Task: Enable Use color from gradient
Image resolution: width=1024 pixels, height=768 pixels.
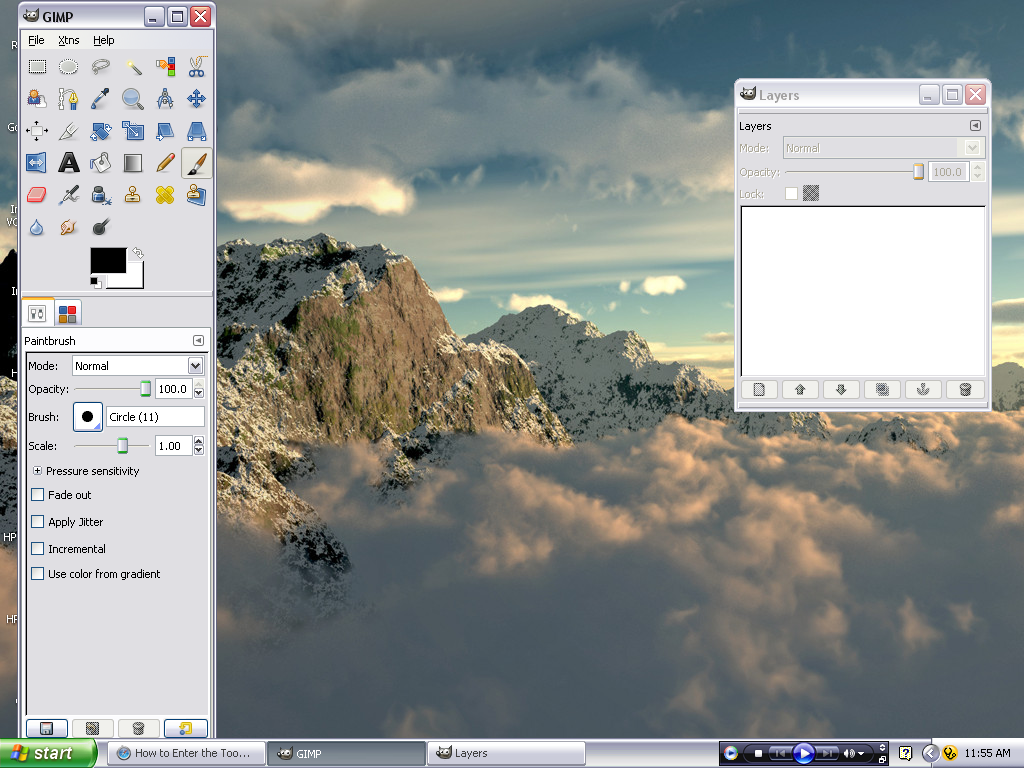Action: [38, 574]
